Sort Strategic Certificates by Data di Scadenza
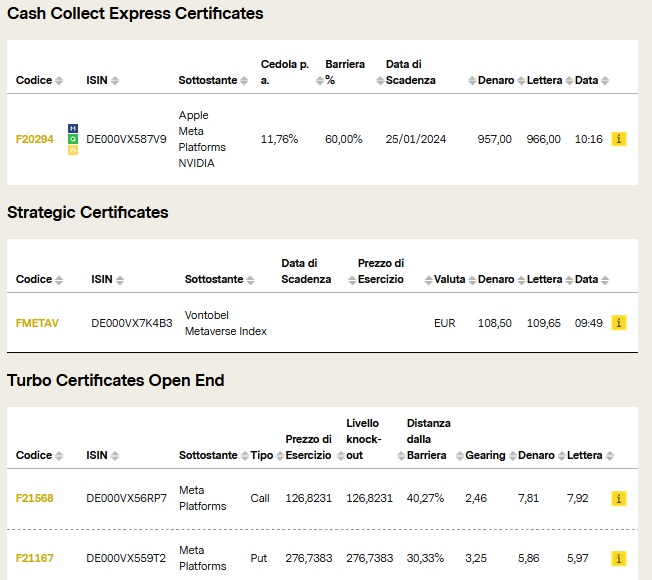The height and width of the screenshot is (580, 652). (352, 280)
